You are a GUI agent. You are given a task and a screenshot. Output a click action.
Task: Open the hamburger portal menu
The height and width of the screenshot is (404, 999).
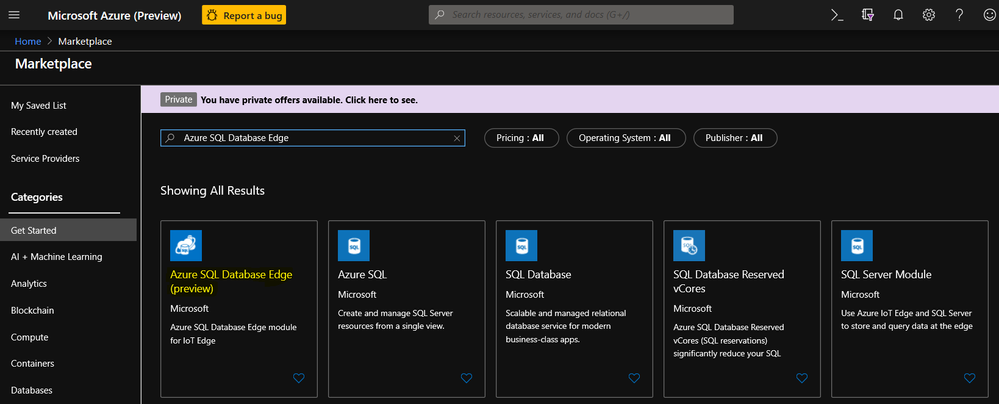coord(14,15)
